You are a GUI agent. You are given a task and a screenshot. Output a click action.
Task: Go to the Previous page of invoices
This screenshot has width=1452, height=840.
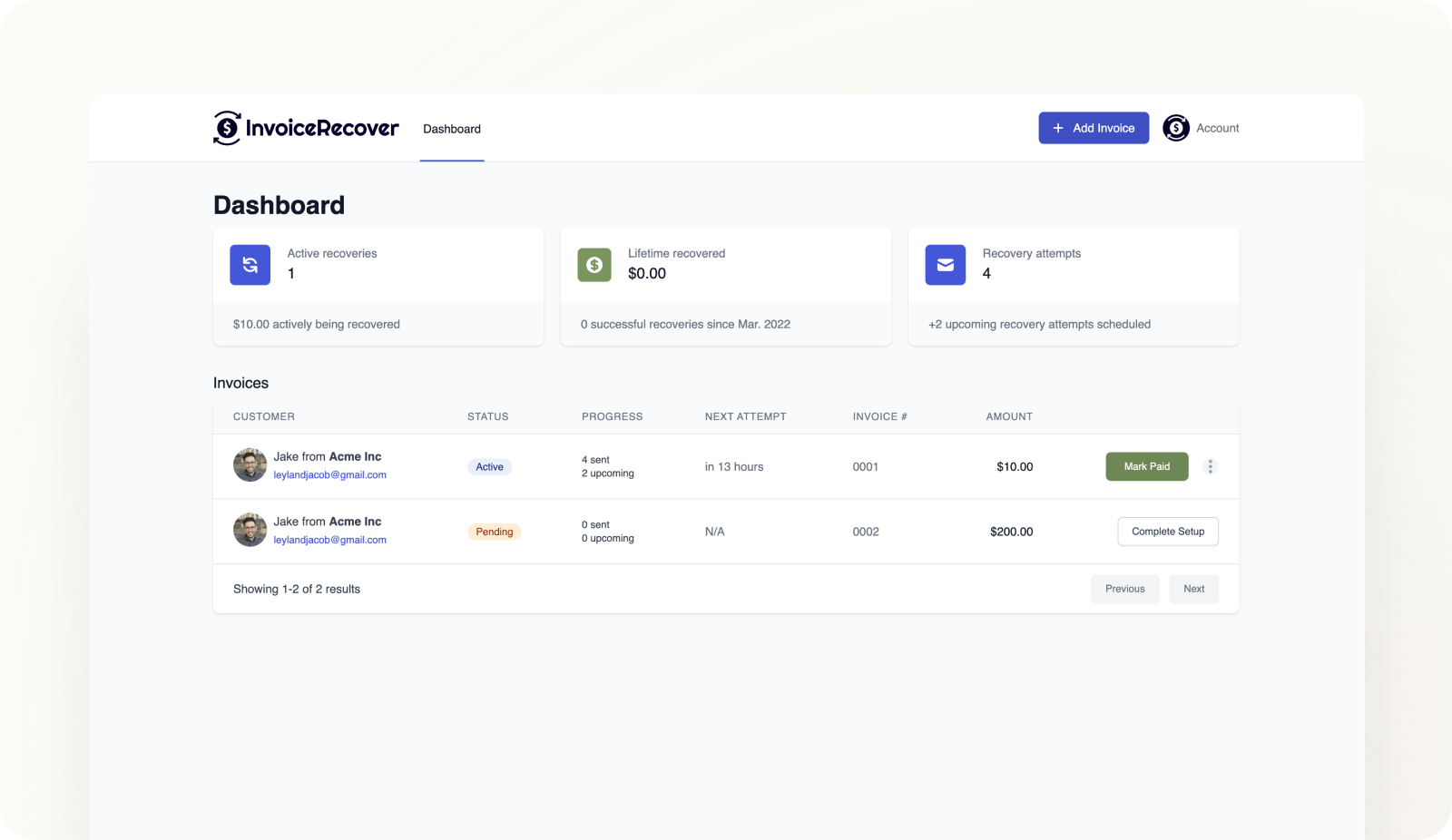[1125, 589]
